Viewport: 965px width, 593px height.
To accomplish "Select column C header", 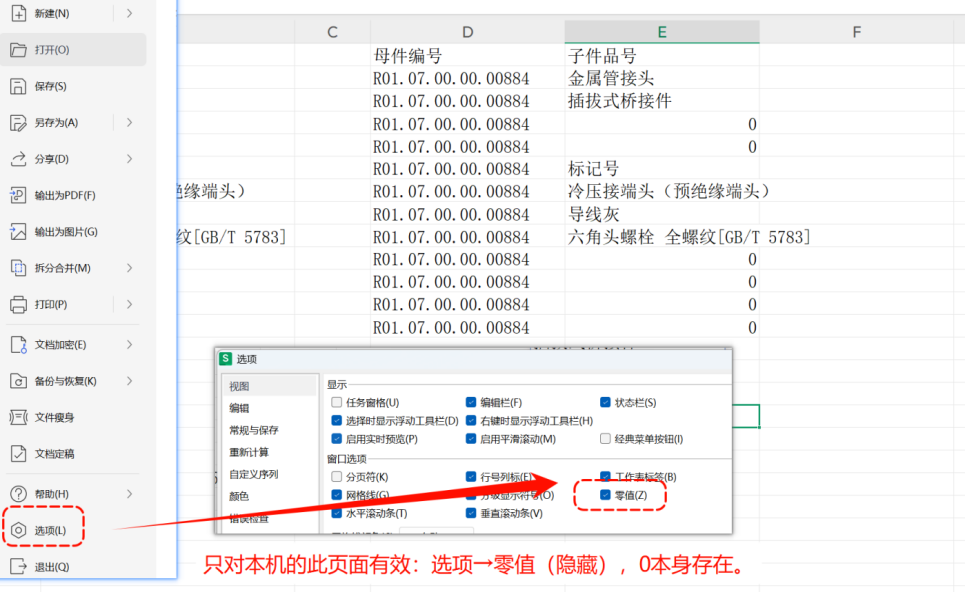I will tap(332, 32).
